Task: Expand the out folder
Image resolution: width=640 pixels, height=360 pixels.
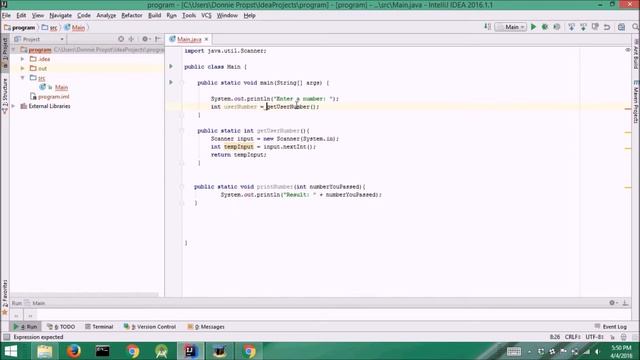Action: pos(22,68)
